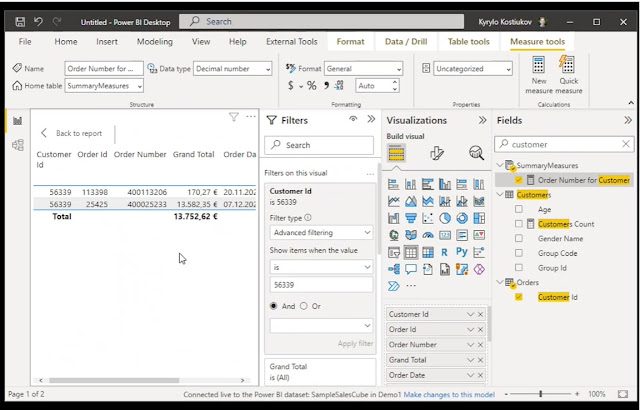This screenshot has height=410, width=640.
Task: Open the Quick measure tool
Action: click(568, 75)
